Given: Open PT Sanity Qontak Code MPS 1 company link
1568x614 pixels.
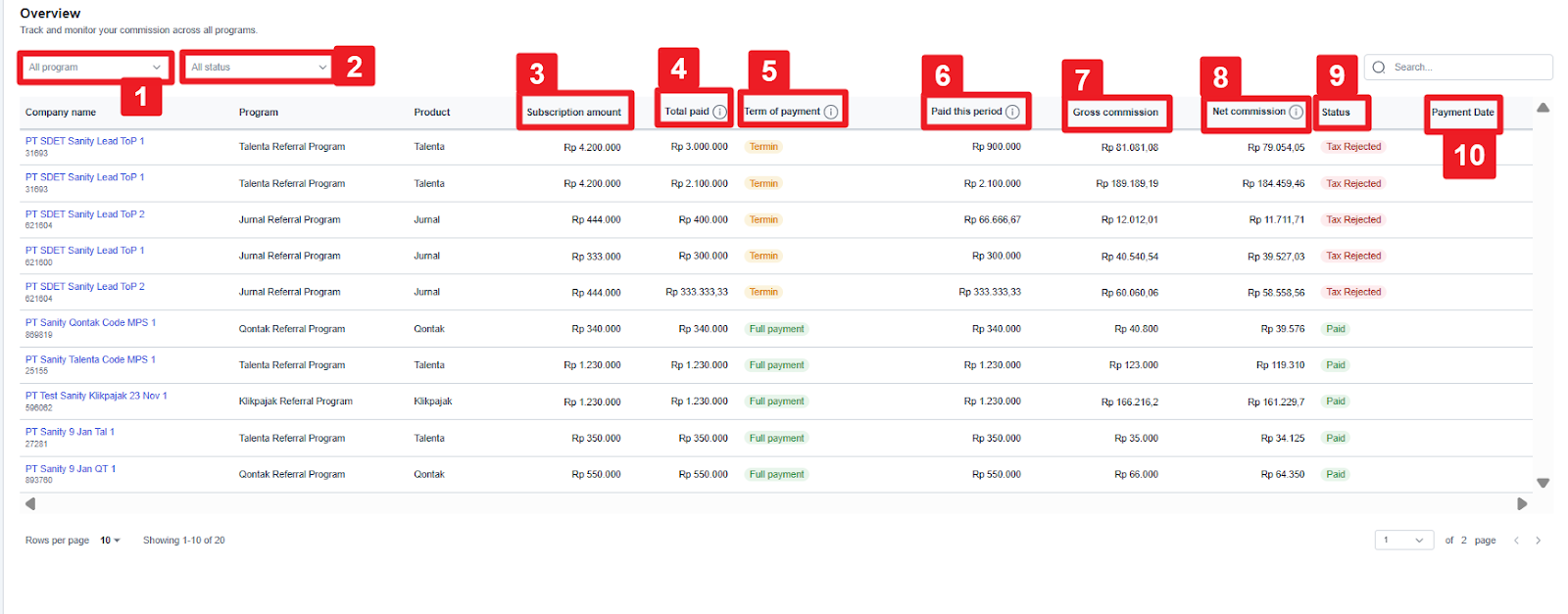Looking at the screenshot, I should pos(90,322).
